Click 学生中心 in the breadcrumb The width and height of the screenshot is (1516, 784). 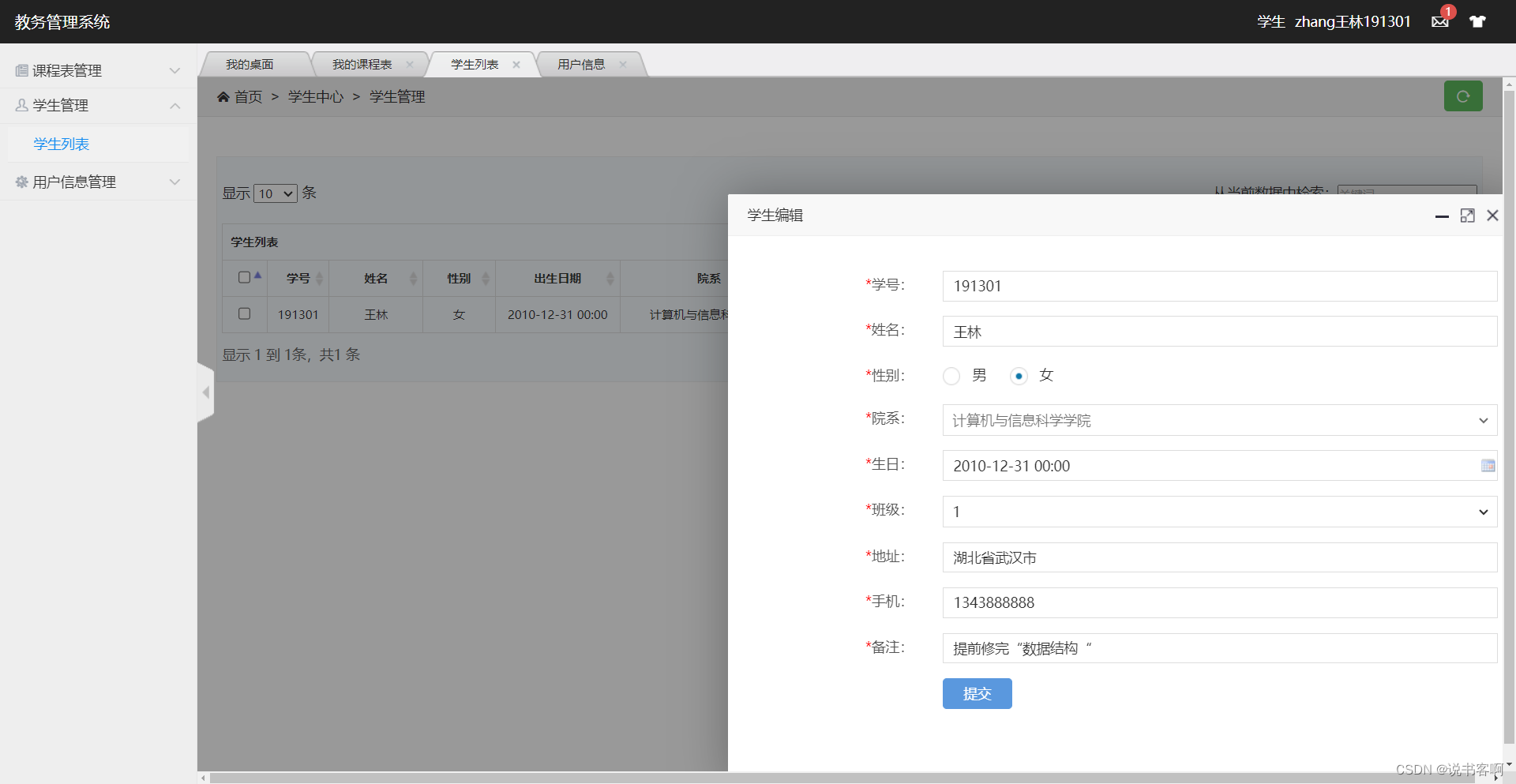tap(316, 97)
